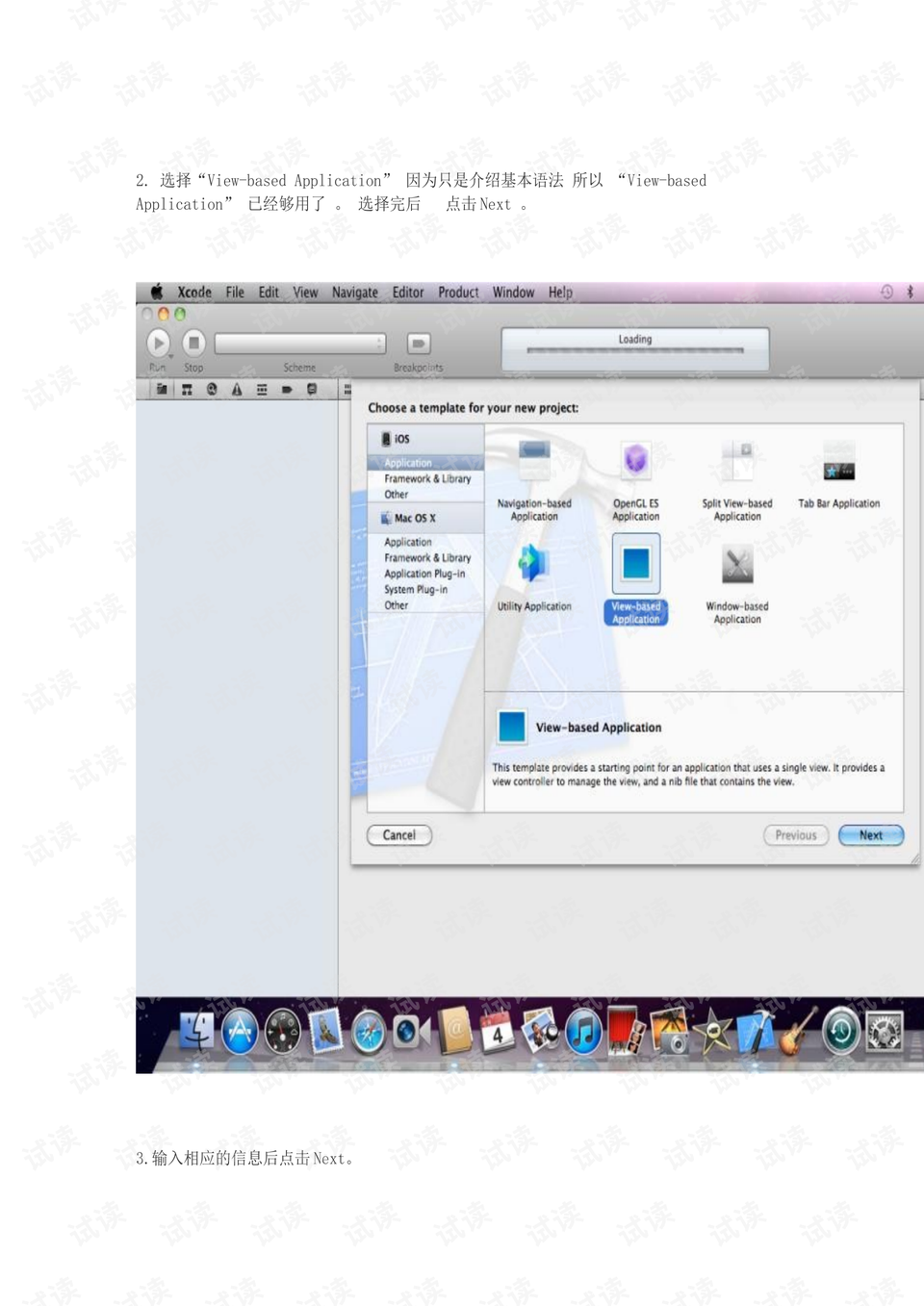
Task: Open Address Book from the Dock
Action: click(x=454, y=1032)
